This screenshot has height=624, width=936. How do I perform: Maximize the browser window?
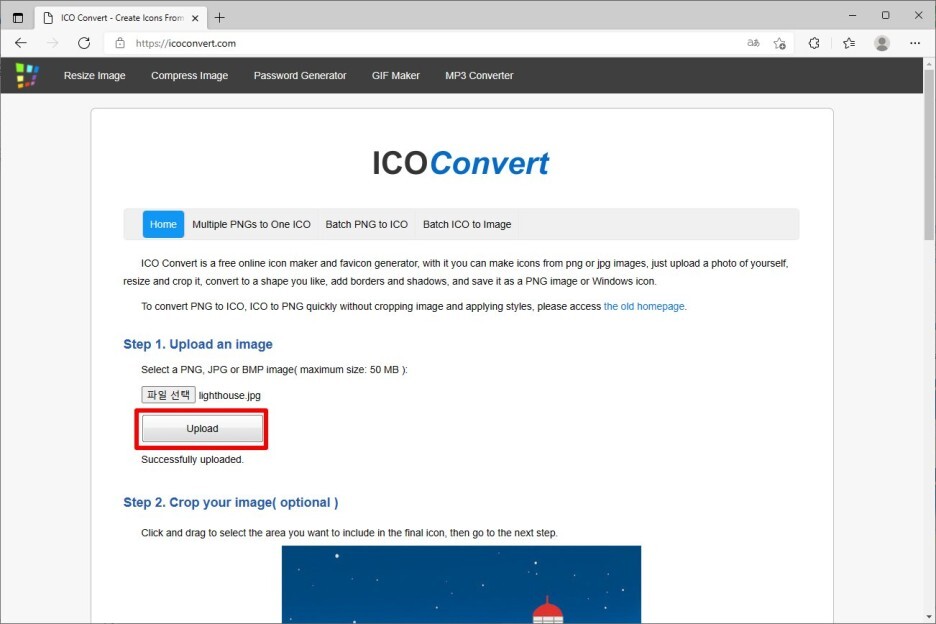tap(885, 16)
